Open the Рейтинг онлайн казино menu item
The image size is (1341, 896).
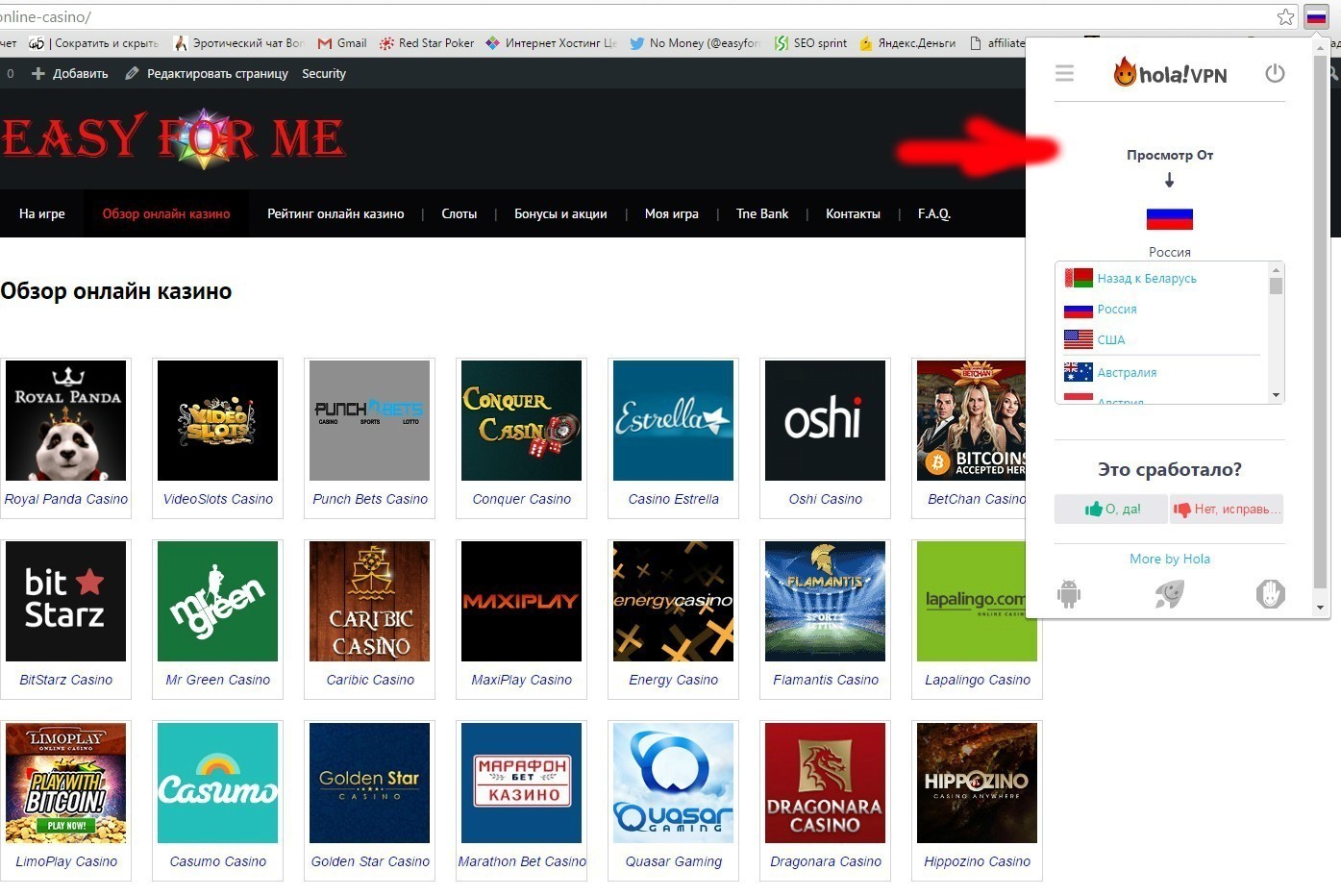335,213
